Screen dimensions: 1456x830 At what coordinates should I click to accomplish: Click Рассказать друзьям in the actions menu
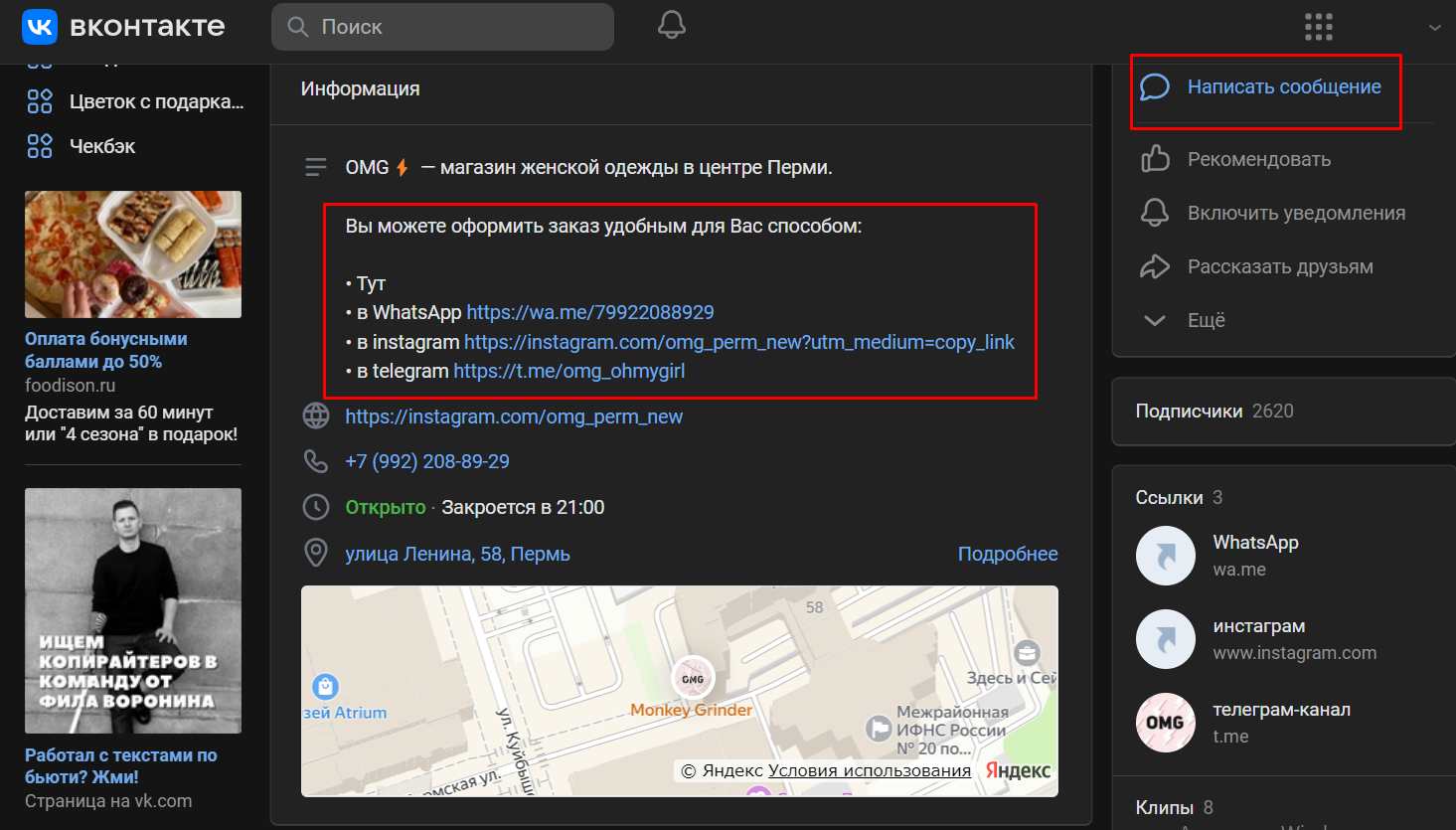1280,266
